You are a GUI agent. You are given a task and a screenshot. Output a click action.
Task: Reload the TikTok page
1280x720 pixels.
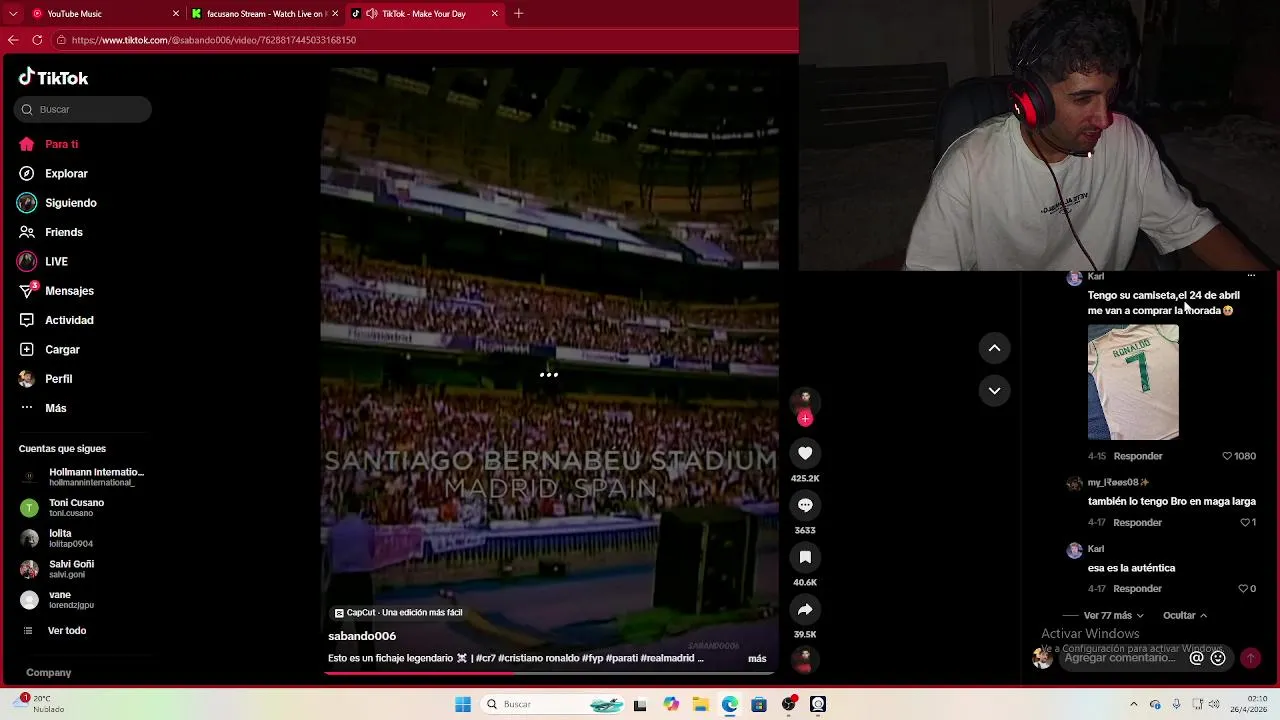point(37,40)
